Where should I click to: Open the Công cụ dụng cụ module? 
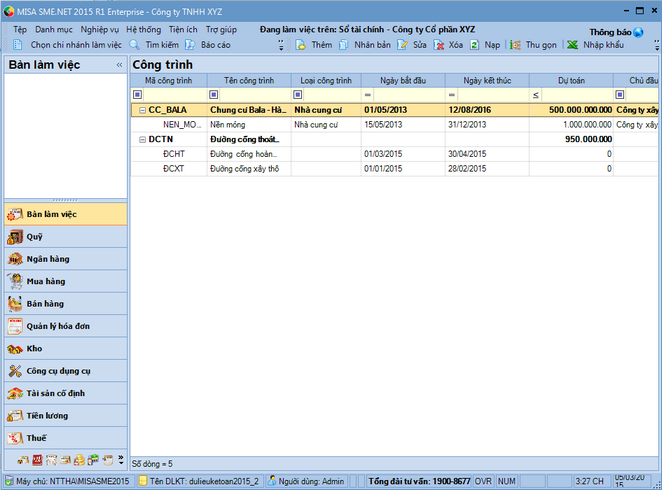click(66, 371)
